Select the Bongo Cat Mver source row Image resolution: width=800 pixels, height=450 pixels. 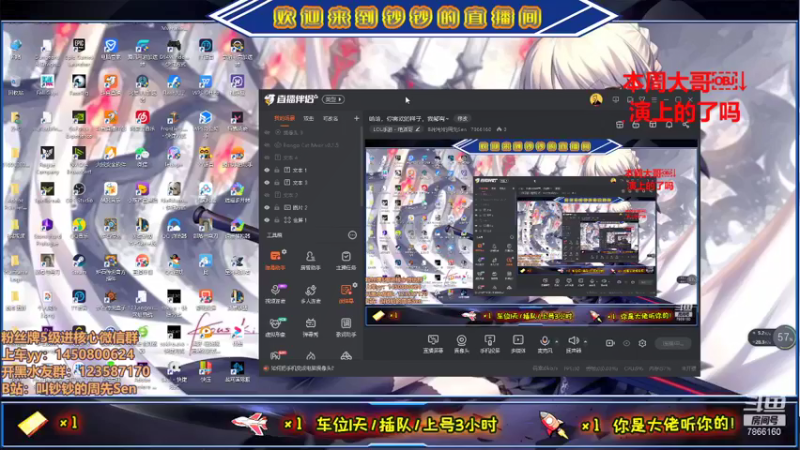(x=312, y=145)
